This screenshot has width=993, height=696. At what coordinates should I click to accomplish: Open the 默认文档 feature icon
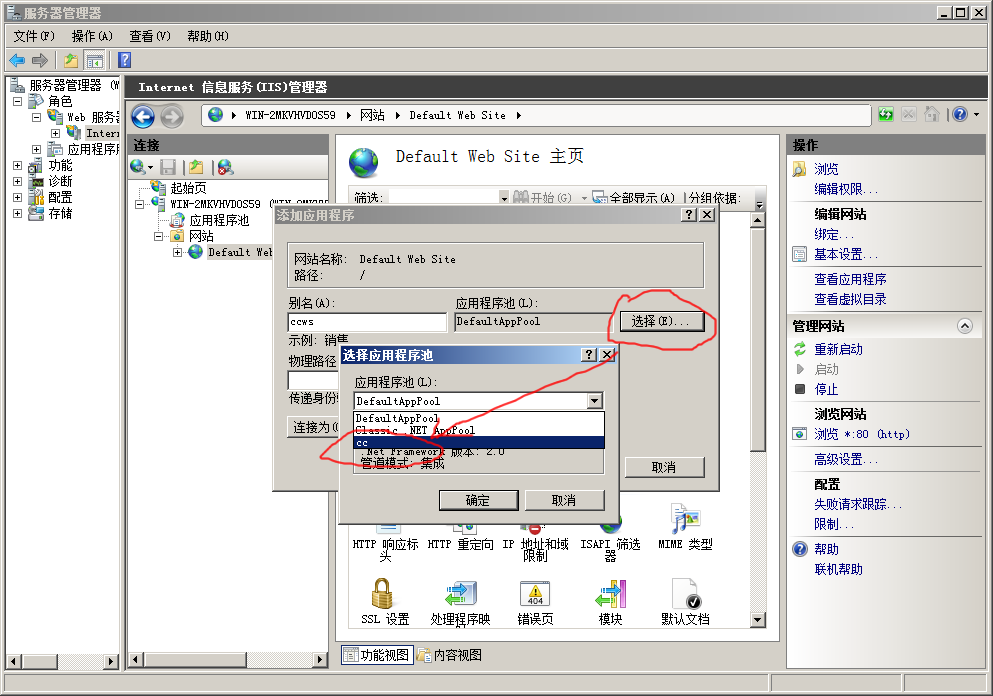pos(685,594)
